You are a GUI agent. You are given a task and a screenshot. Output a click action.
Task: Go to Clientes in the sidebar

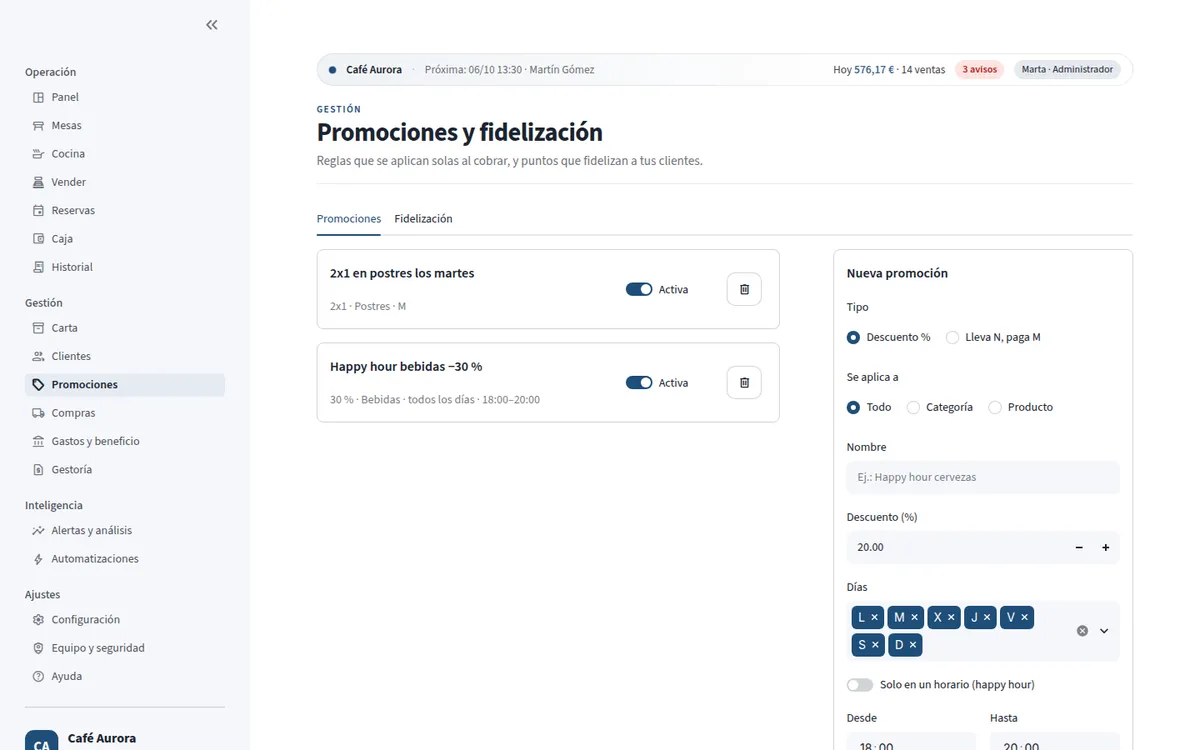(x=125, y=356)
